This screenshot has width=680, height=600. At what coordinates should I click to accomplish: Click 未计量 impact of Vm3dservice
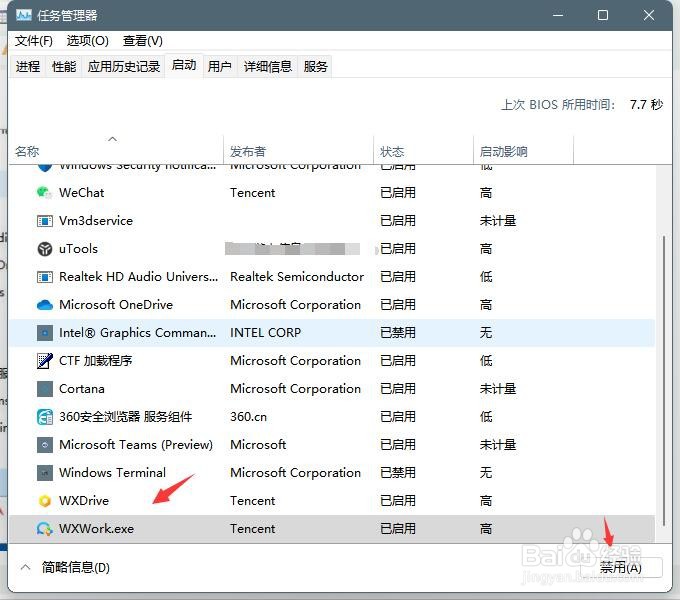(498, 221)
